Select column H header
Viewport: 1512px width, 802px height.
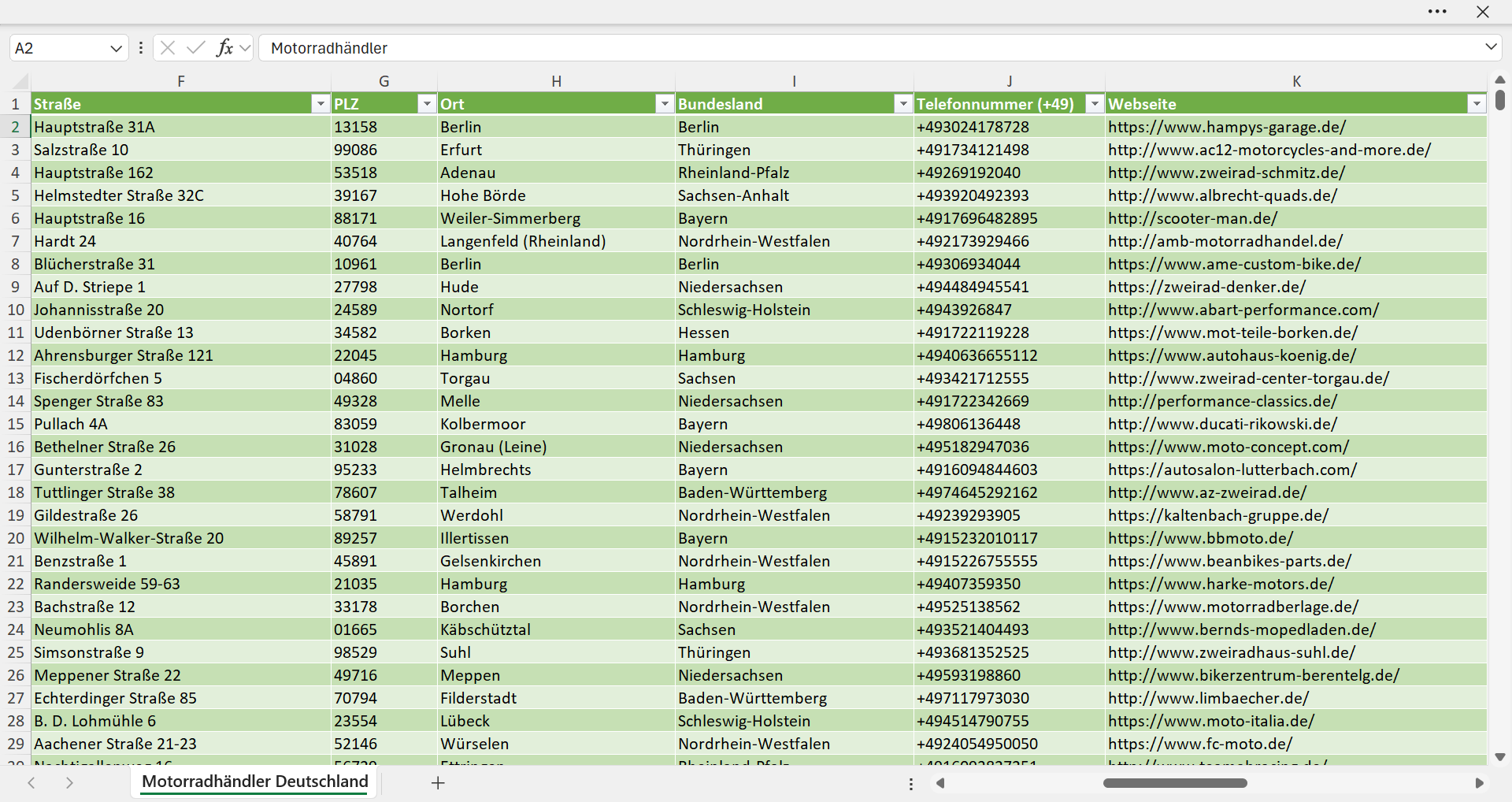556,81
